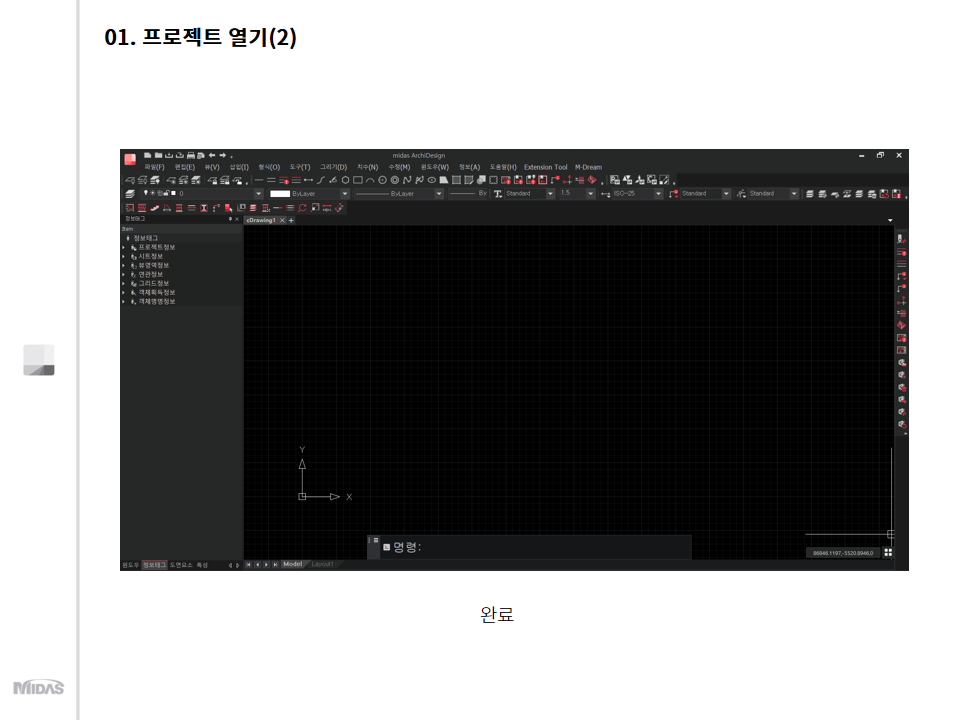Add a new drawing tab with plus button

coord(291,220)
